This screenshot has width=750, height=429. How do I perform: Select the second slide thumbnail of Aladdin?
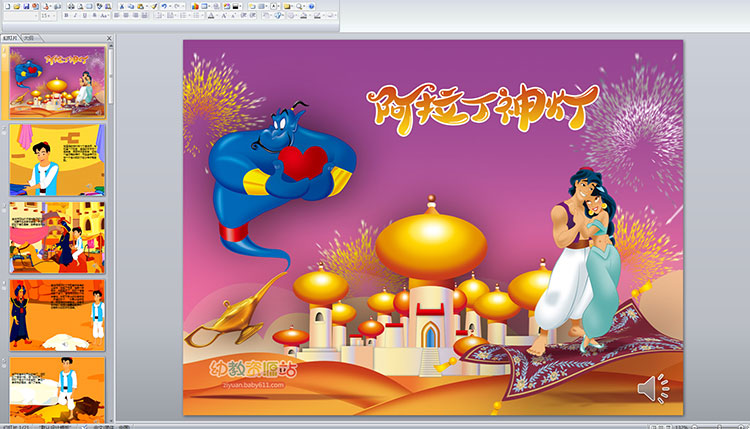(x=57, y=160)
